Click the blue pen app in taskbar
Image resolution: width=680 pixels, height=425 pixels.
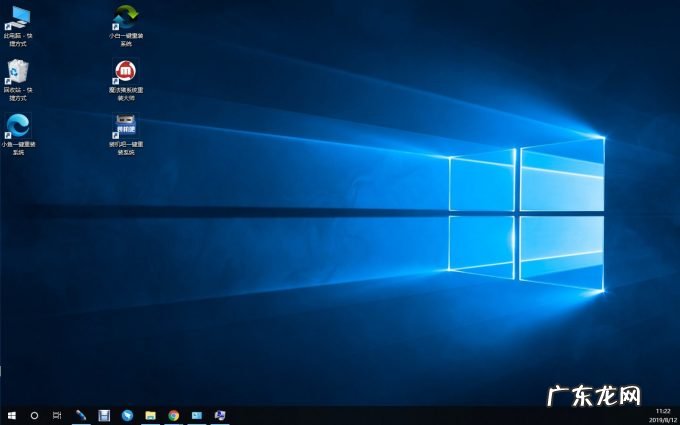click(x=81, y=415)
